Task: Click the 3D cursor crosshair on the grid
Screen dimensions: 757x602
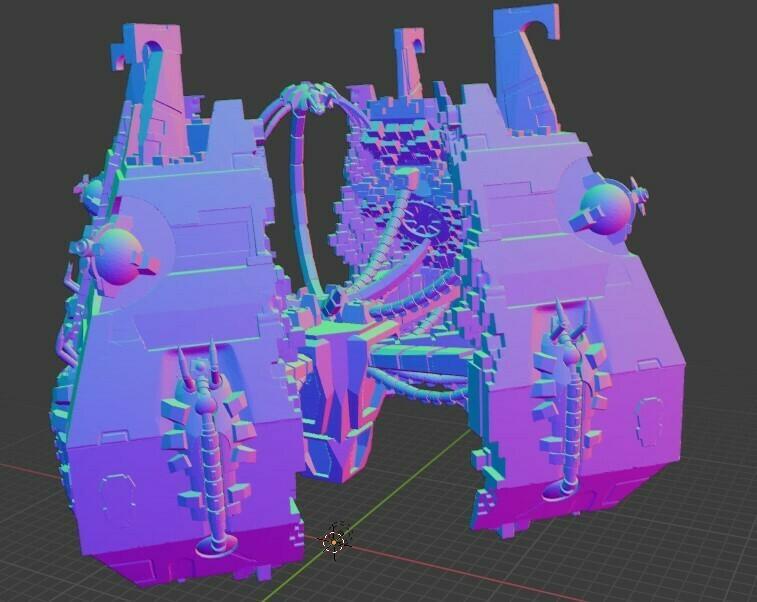Action: point(334,542)
